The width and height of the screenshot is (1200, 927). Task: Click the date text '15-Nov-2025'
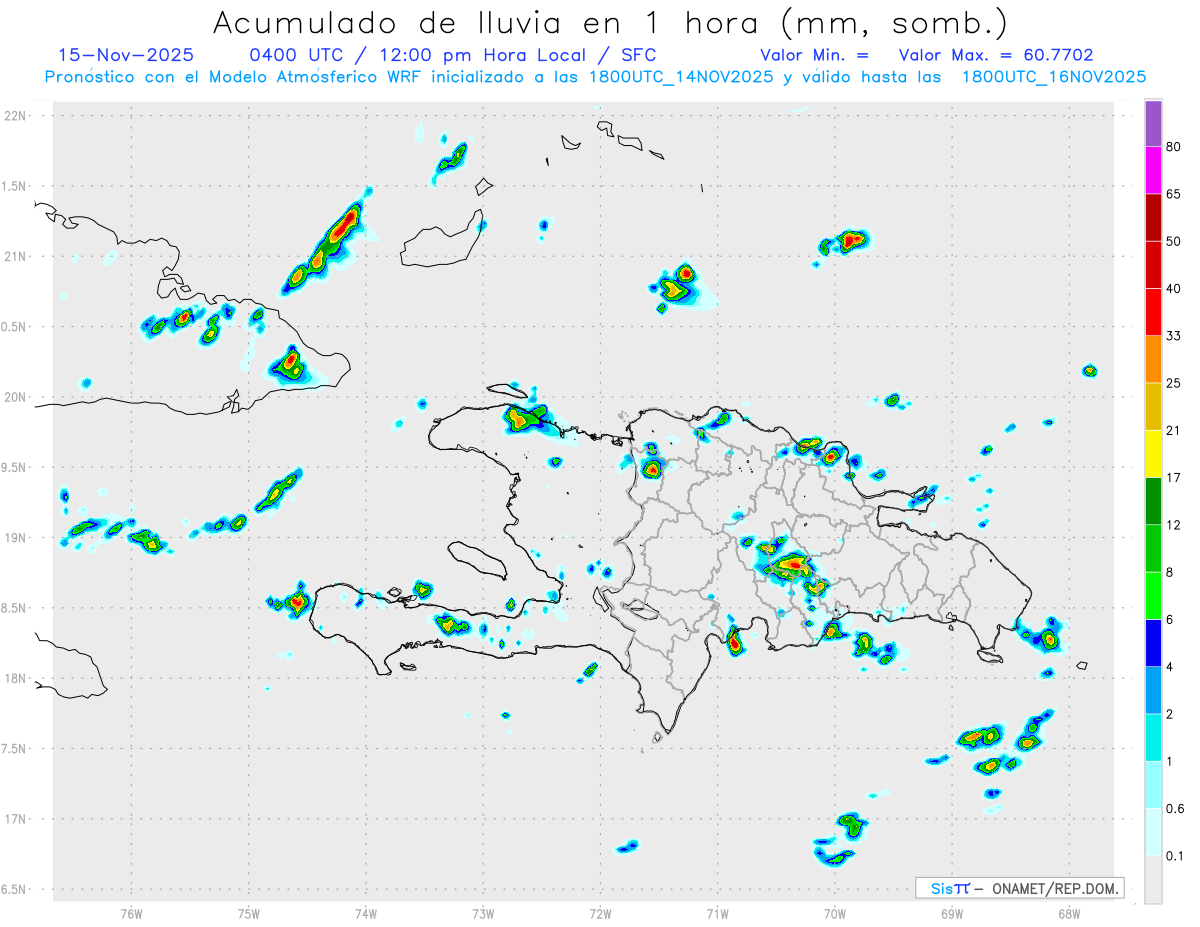[x=126, y=55]
